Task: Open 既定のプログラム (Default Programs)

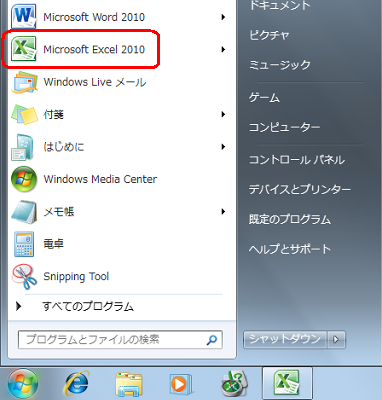Action: (x=290, y=219)
